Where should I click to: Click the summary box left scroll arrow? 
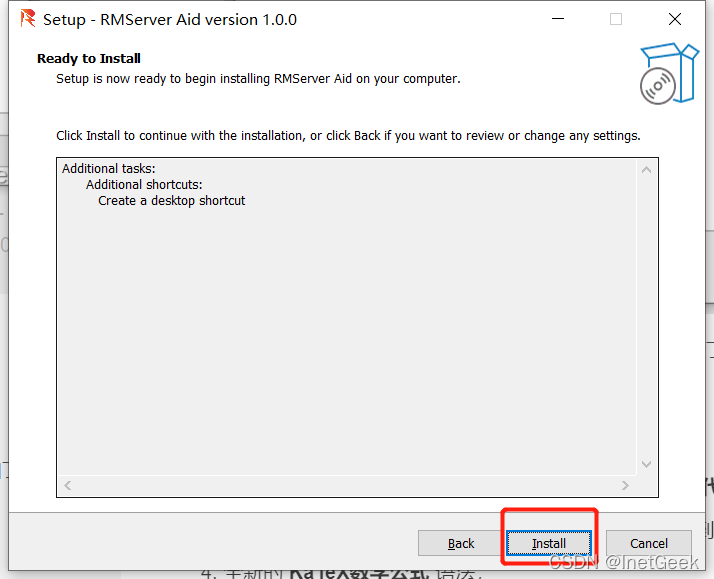[x=68, y=485]
